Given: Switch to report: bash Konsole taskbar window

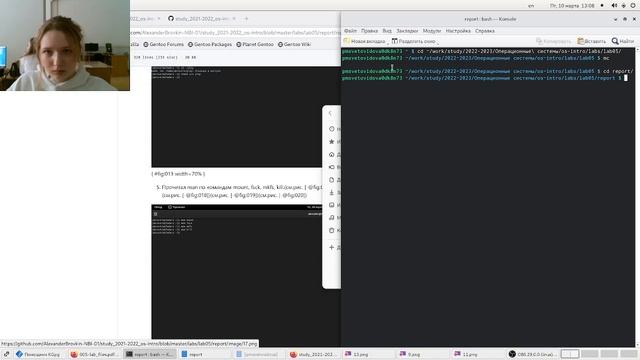Looking at the screenshot, I should pyautogui.click(x=149, y=354).
